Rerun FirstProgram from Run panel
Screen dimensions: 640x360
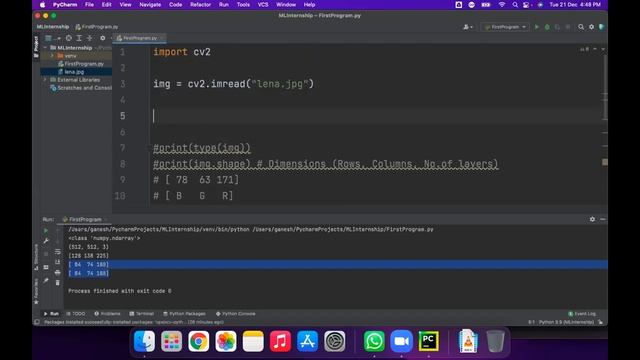[x=46, y=231]
